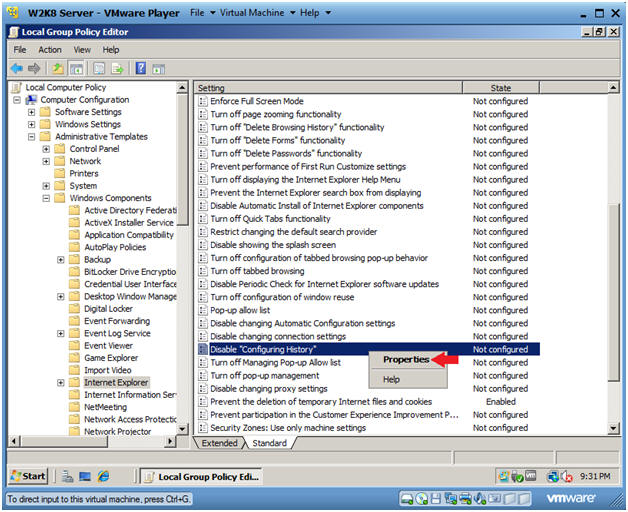
Task: Select the NetMeeting folder in tree
Action: point(105,407)
